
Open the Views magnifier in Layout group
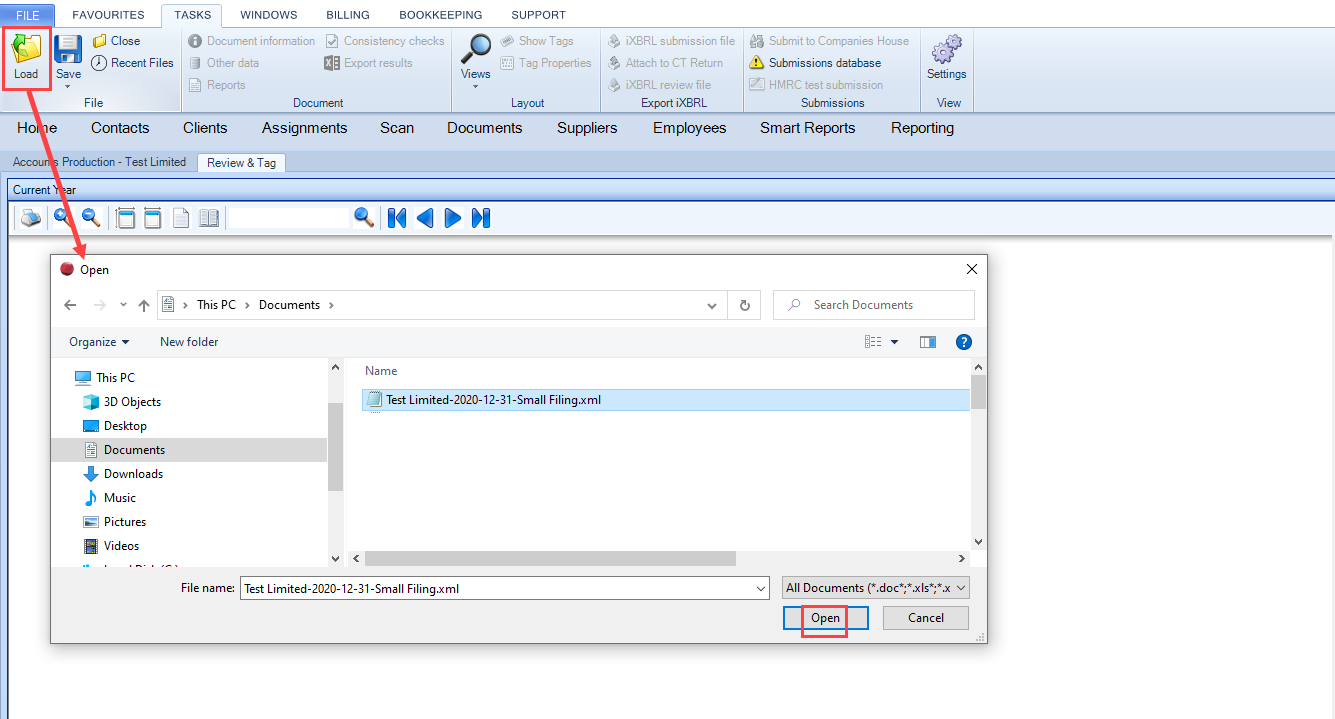tap(476, 49)
